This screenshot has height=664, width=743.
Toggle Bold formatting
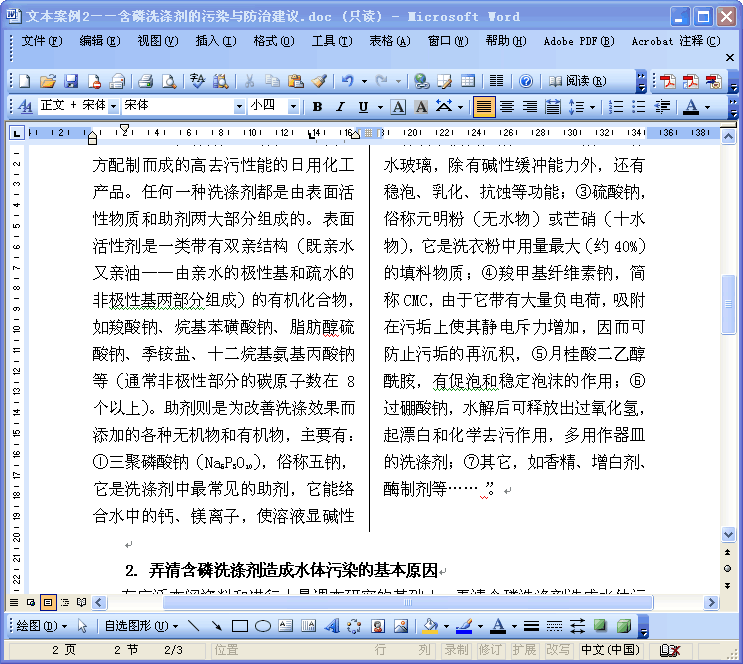[317, 107]
